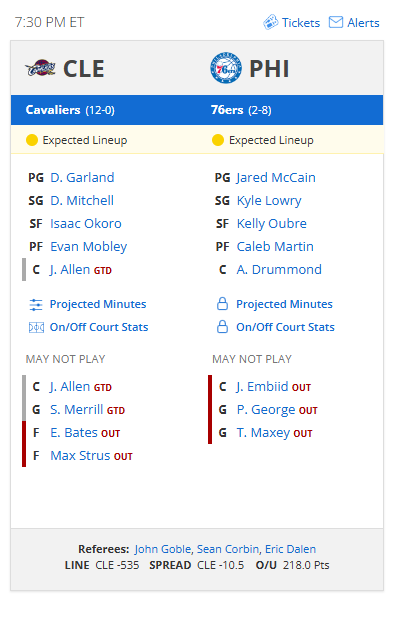Screen dimensions: 405x617
Task: Click the Cavaliers team logo
Action: pyautogui.click(x=40, y=68)
